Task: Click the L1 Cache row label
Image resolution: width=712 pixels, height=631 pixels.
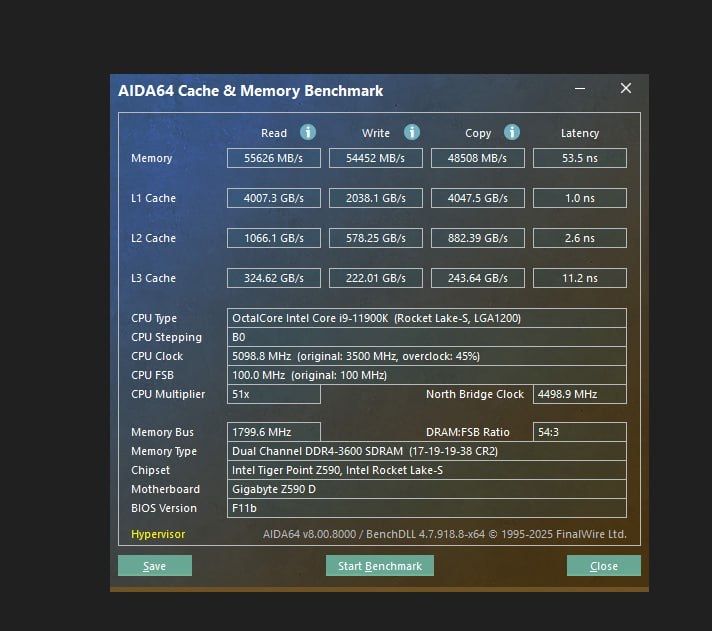Action: tap(153, 198)
